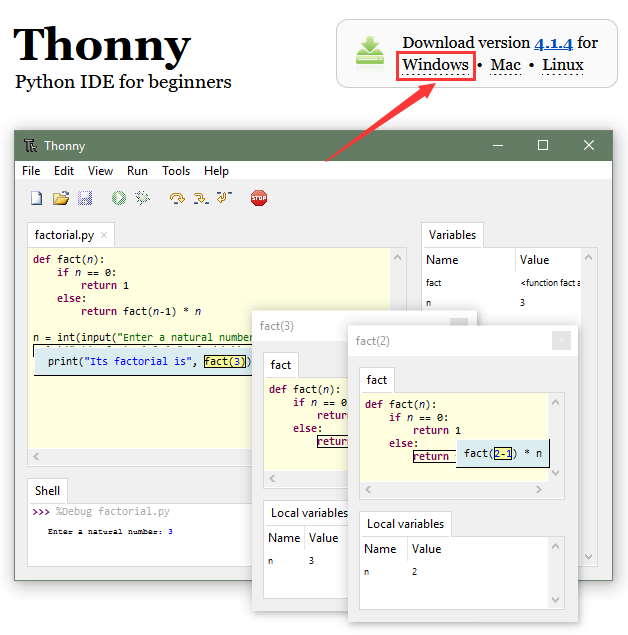Click the New file toolbar icon
The width and height of the screenshot is (628, 635).
click(36, 198)
